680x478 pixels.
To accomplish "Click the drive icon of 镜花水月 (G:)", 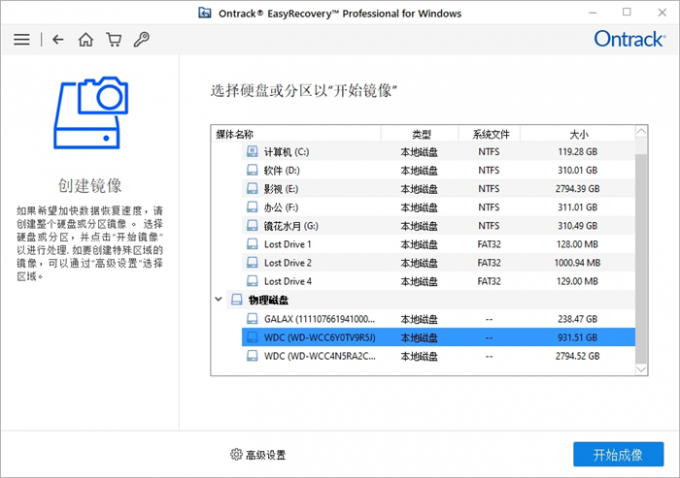I will 252,226.
